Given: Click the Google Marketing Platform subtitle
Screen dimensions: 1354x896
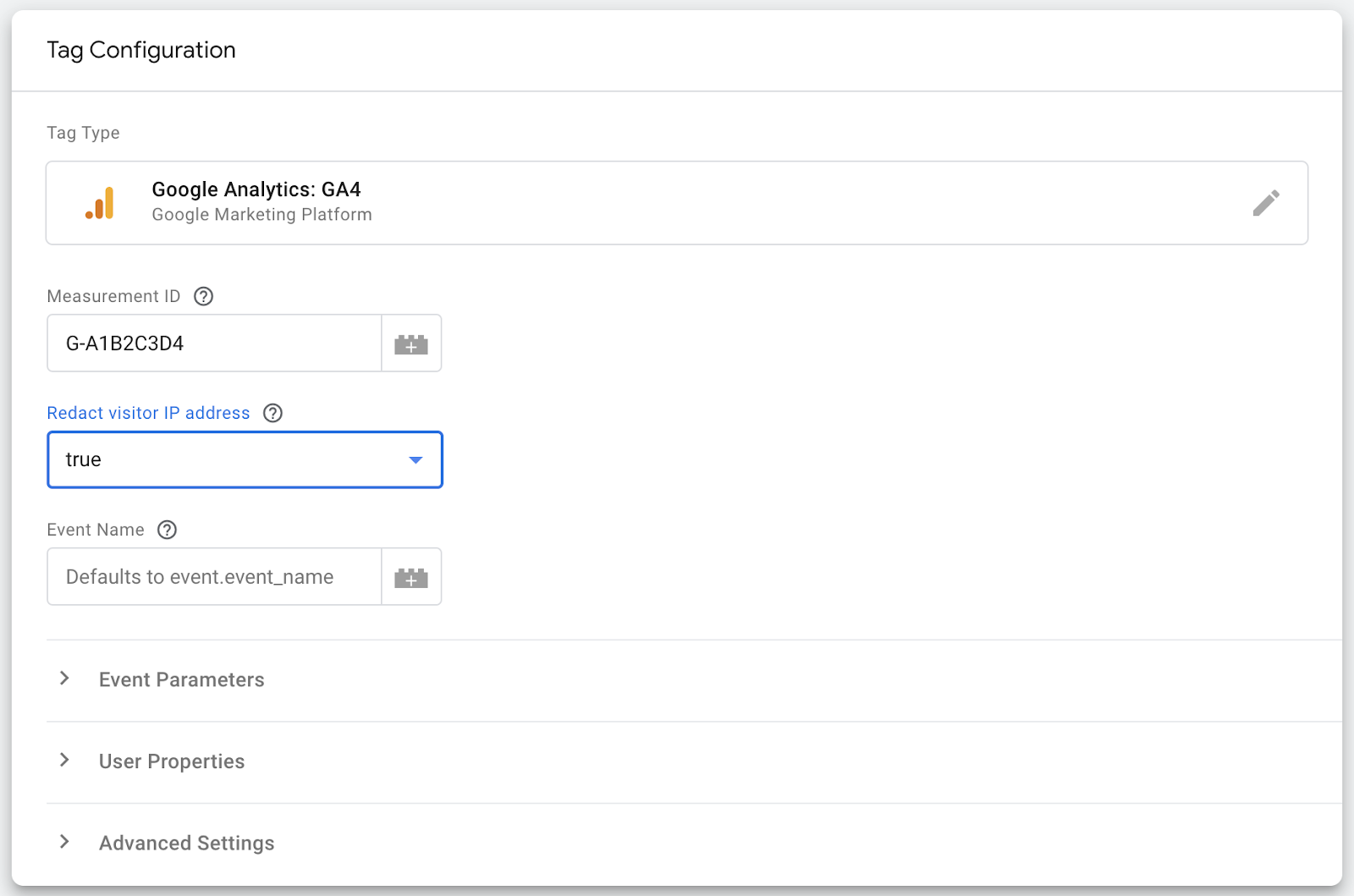Looking at the screenshot, I should tap(262, 215).
